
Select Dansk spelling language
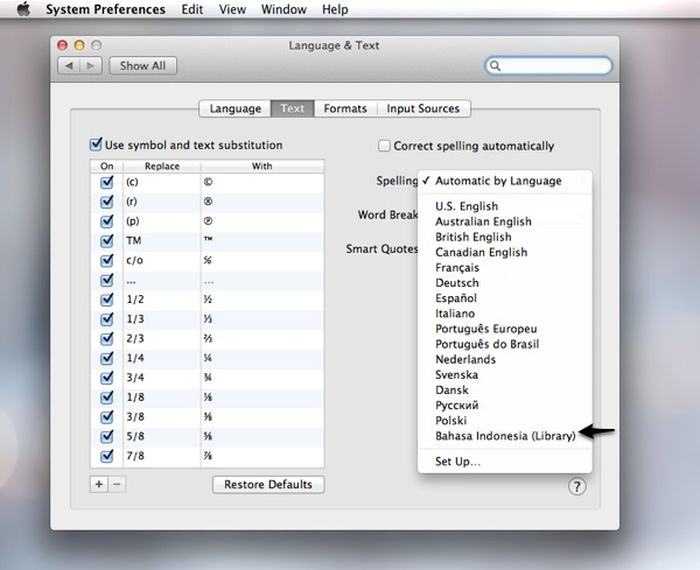pyautogui.click(x=505, y=390)
